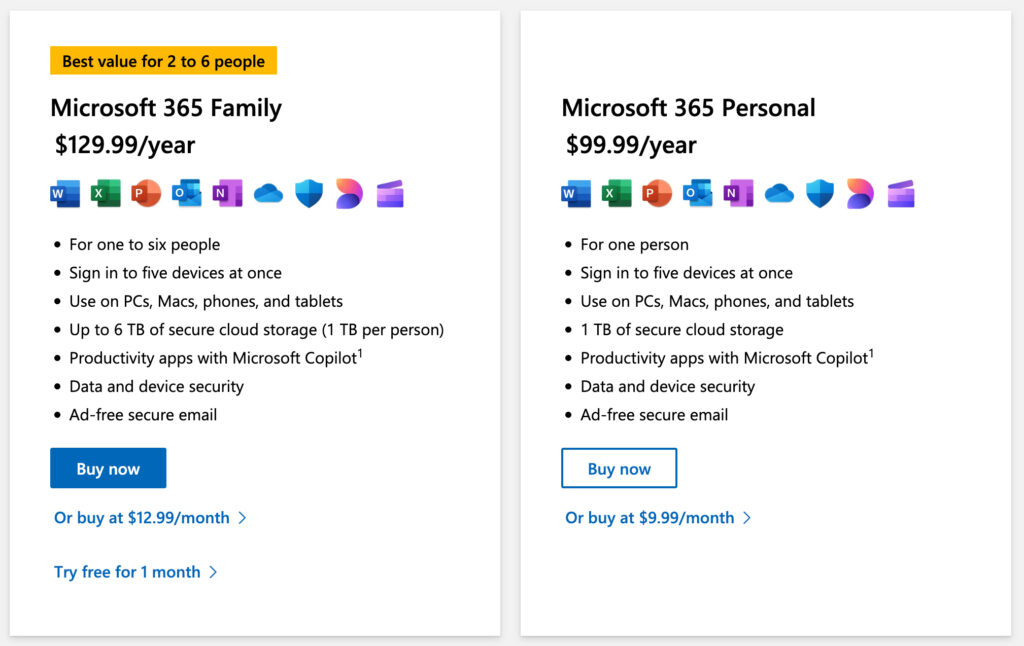The height and width of the screenshot is (646, 1024).
Task: Click the Outlook icon on the Family card
Action: pyautogui.click(x=187, y=193)
